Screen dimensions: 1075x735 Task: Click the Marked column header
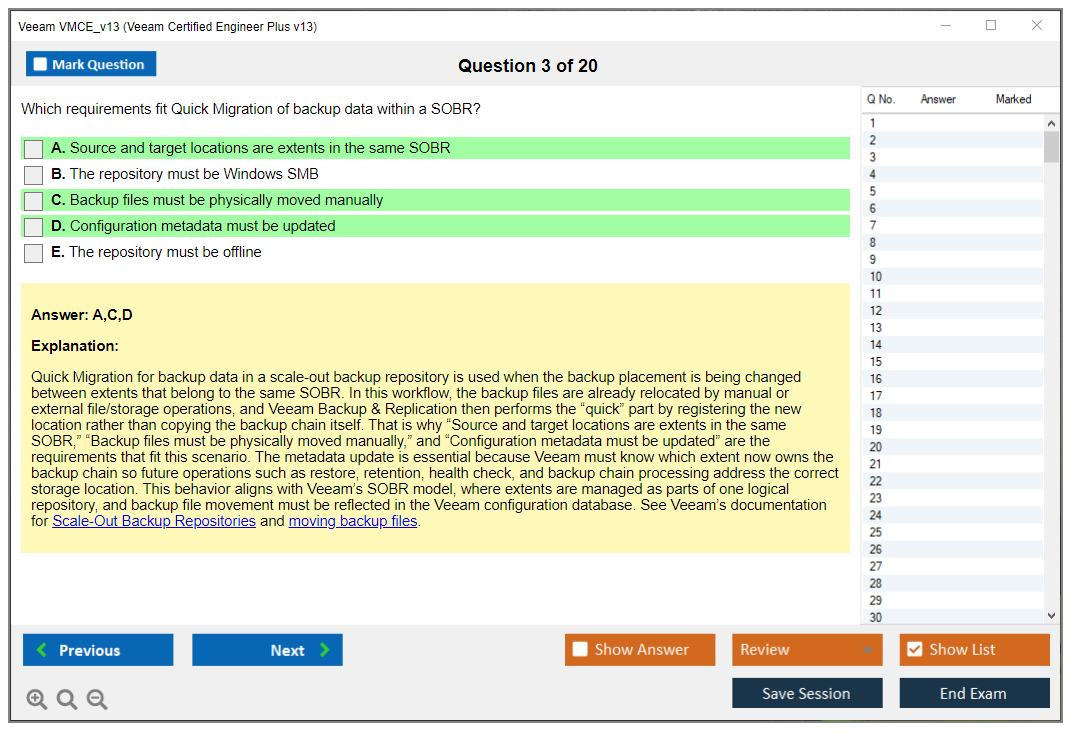1013,99
